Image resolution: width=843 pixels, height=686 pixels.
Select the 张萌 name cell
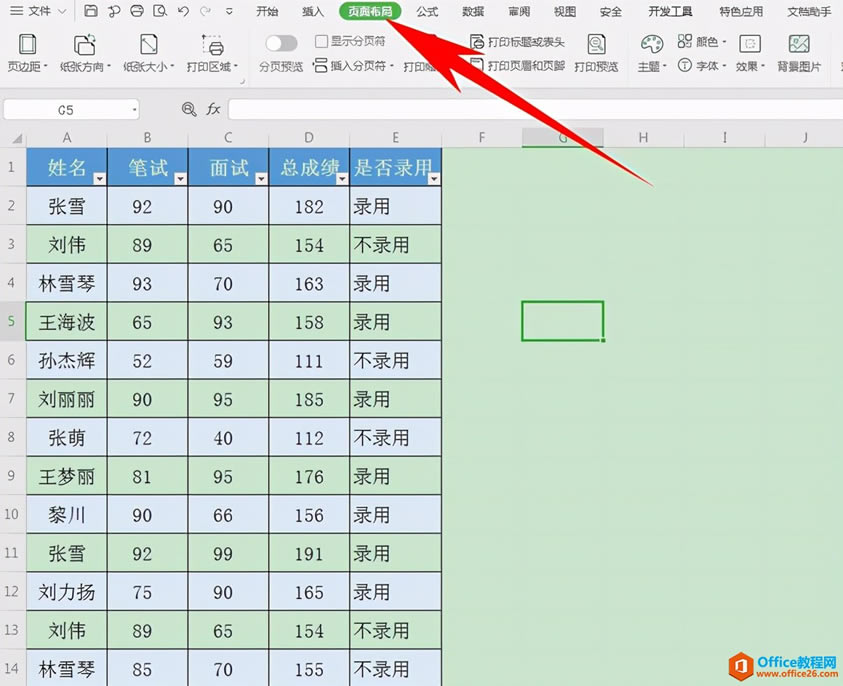[x=67, y=438]
